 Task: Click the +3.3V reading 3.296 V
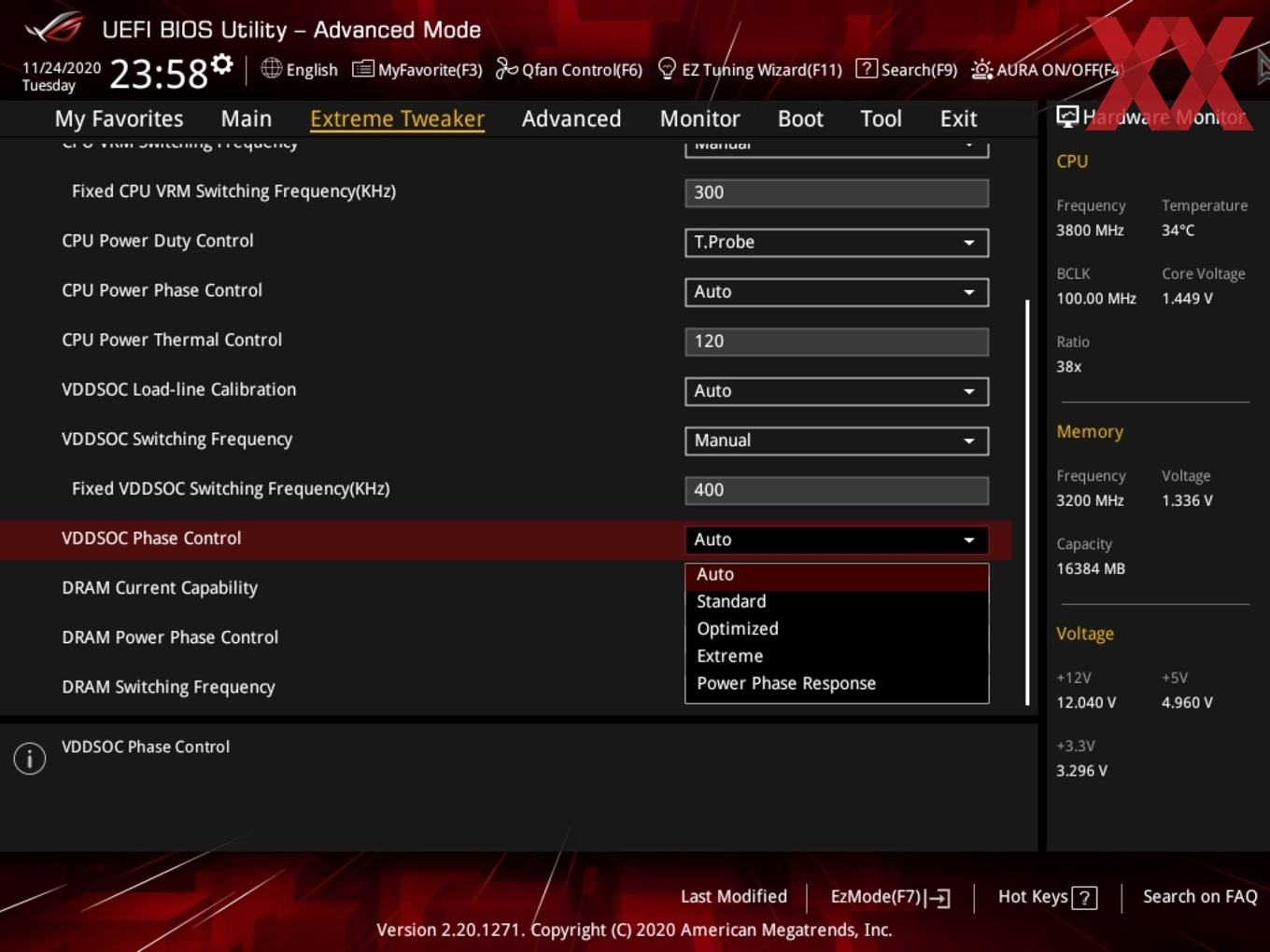[x=1081, y=771]
